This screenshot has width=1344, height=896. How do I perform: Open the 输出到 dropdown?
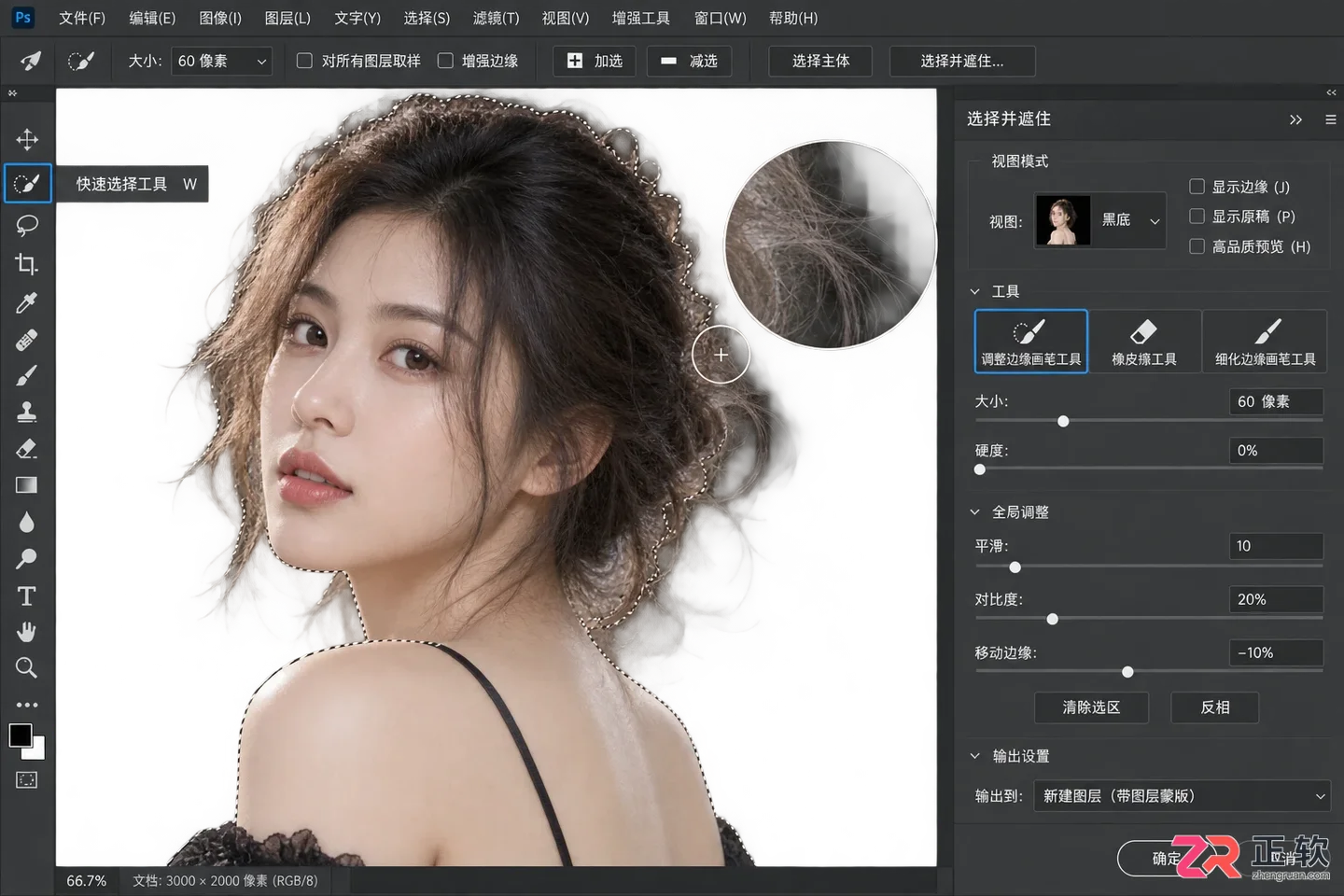(1183, 796)
